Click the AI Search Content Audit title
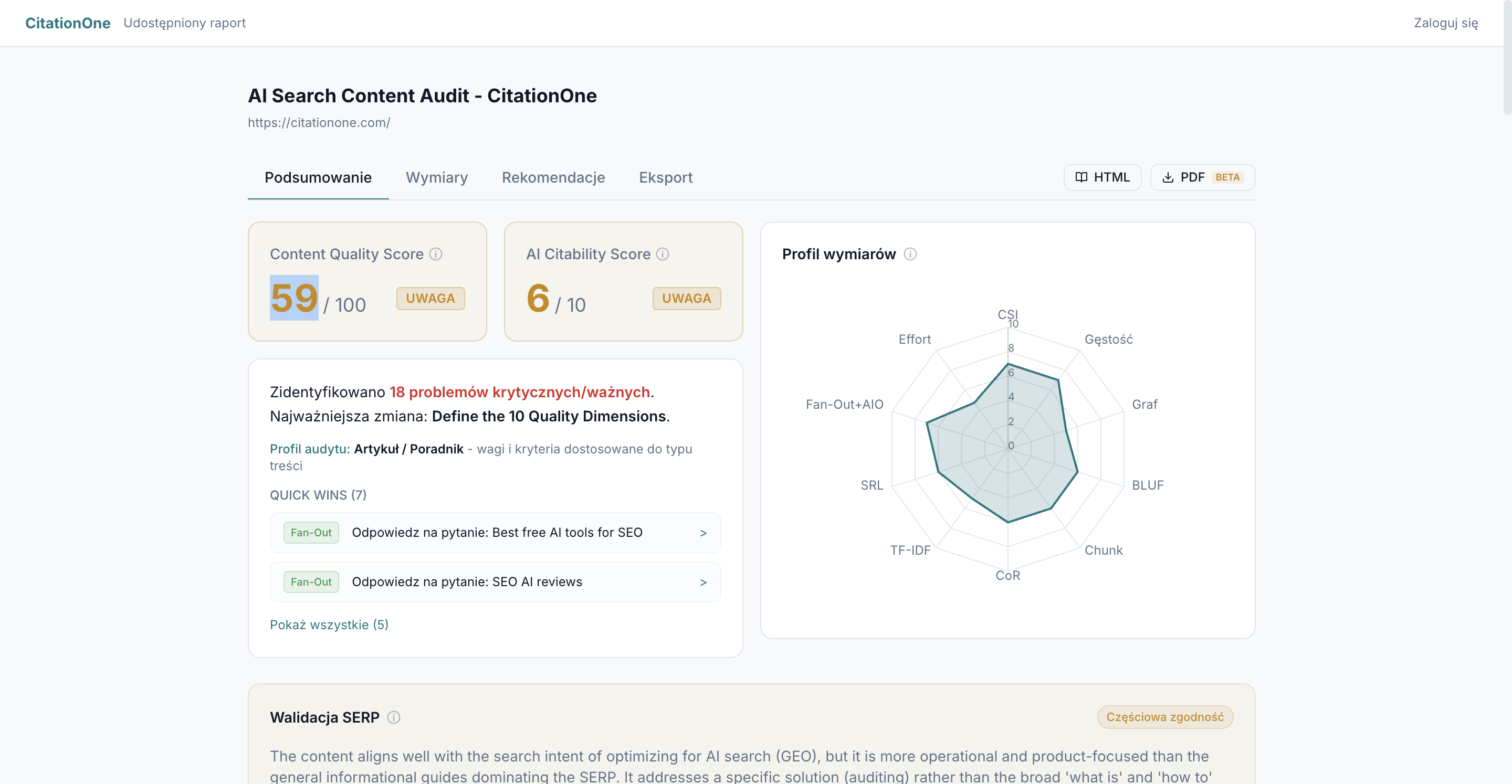 click(422, 96)
